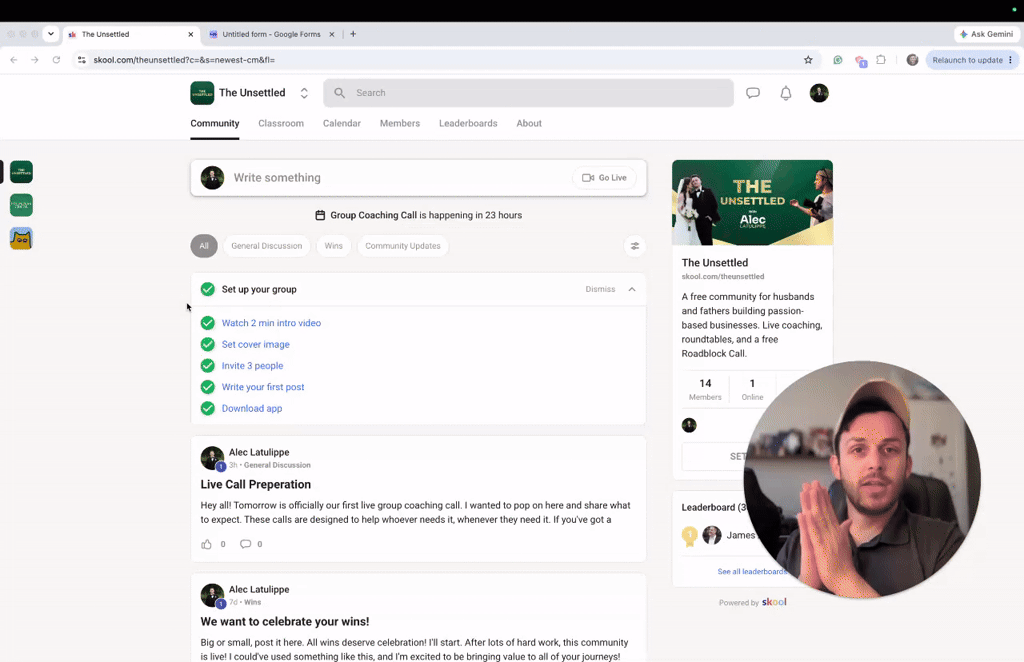Open the browser tab search dropdown
Image resolution: width=1024 pixels, height=662 pixels.
click(x=51, y=34)
